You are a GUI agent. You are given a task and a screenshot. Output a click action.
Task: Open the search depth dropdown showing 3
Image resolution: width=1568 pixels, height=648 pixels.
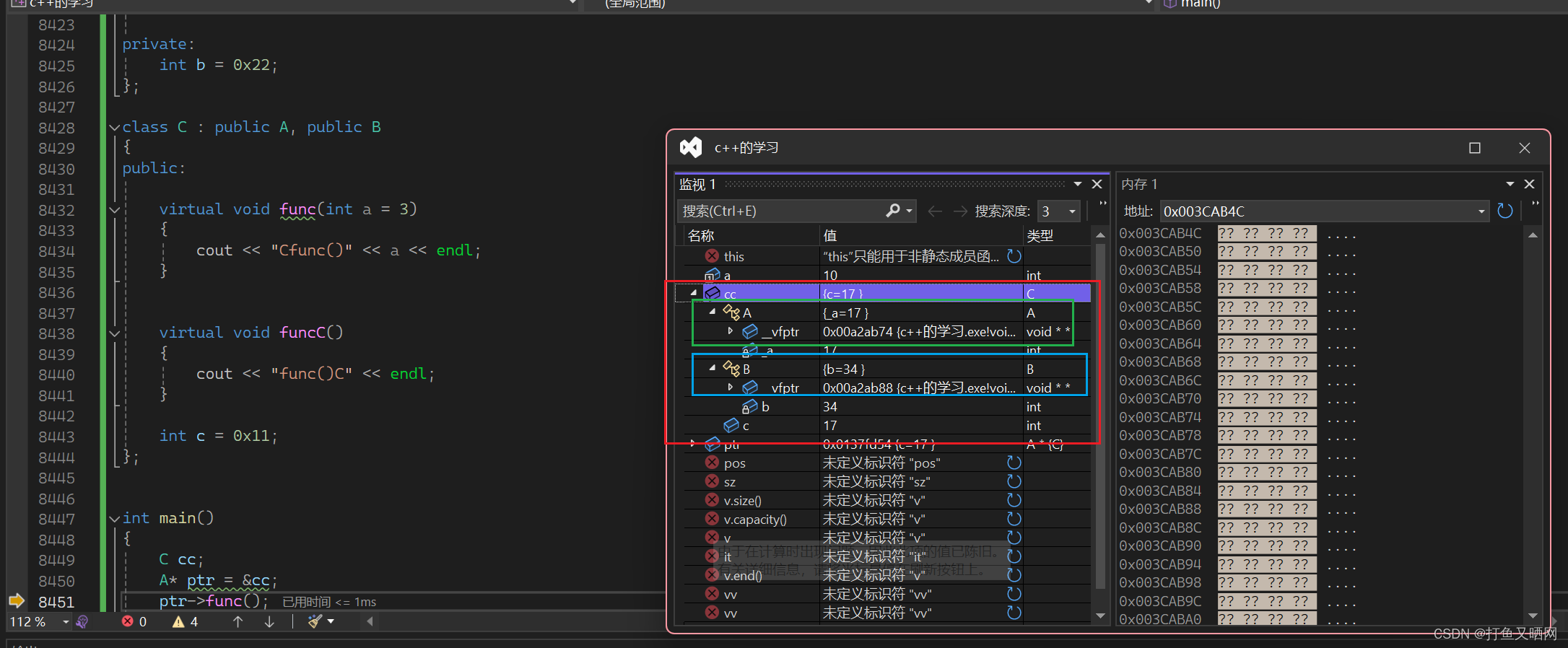[1073, 211]
